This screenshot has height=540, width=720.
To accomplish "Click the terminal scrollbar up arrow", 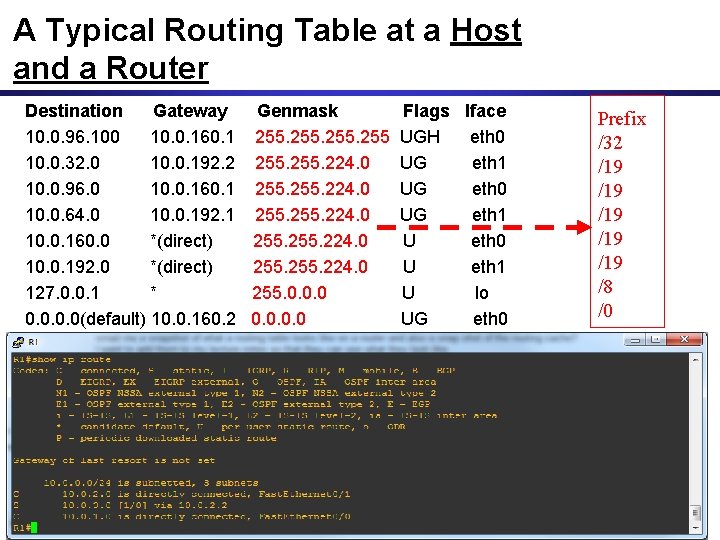I will [x=695, y=360].
